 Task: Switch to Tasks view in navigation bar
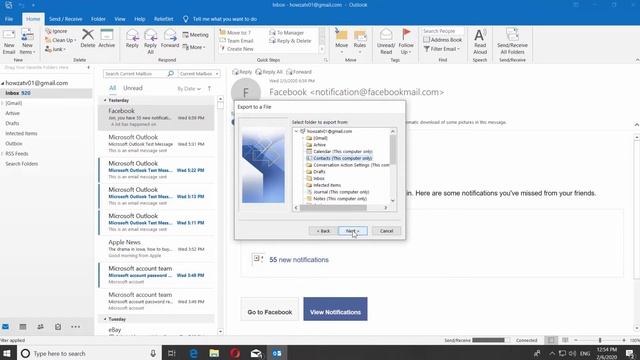coord(58,327)
